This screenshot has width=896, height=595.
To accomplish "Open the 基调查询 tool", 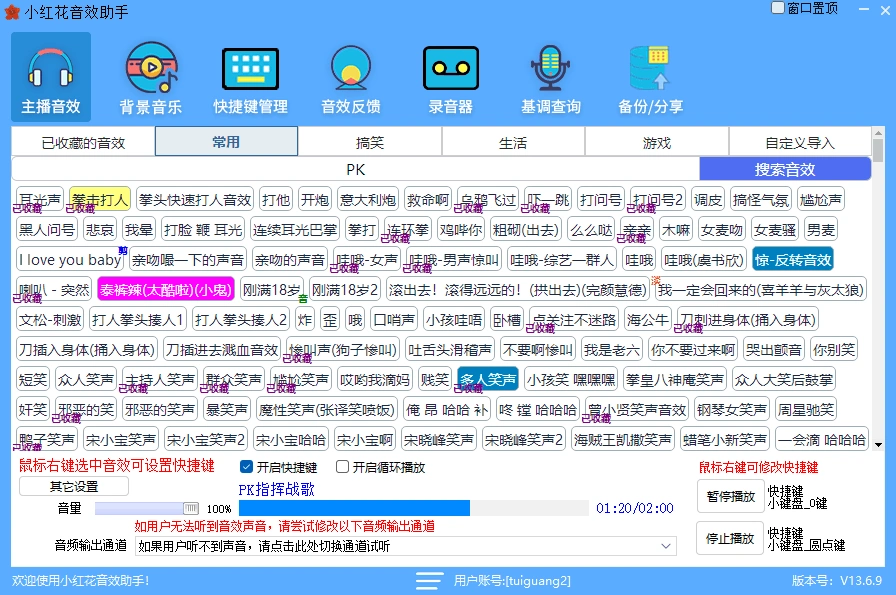I will tap(550, 77).
